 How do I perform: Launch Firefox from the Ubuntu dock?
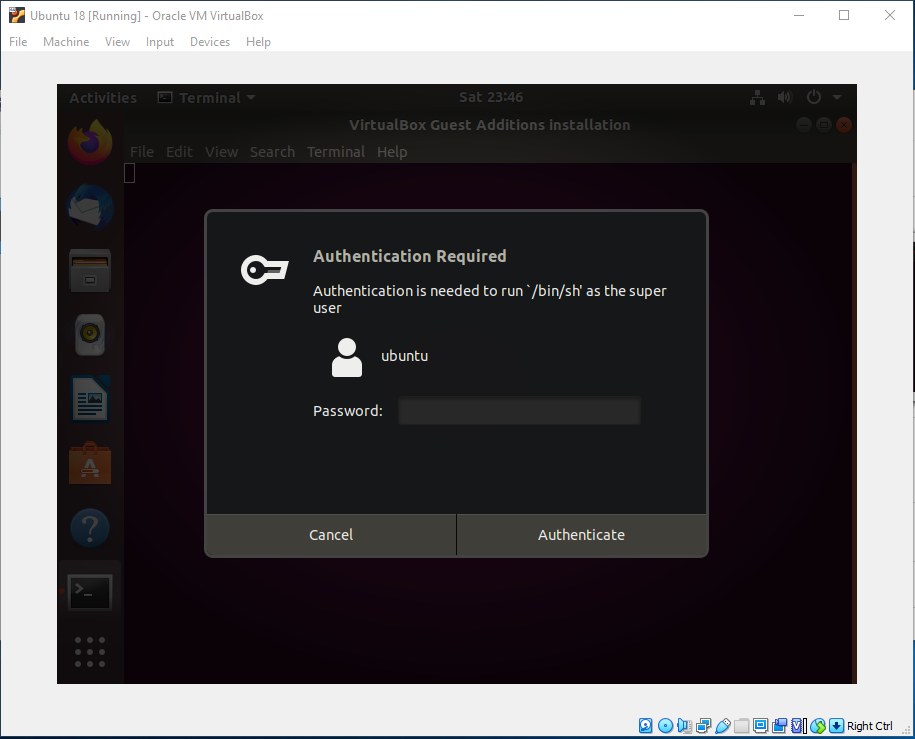pyautogui.click(x=90, y=142)
